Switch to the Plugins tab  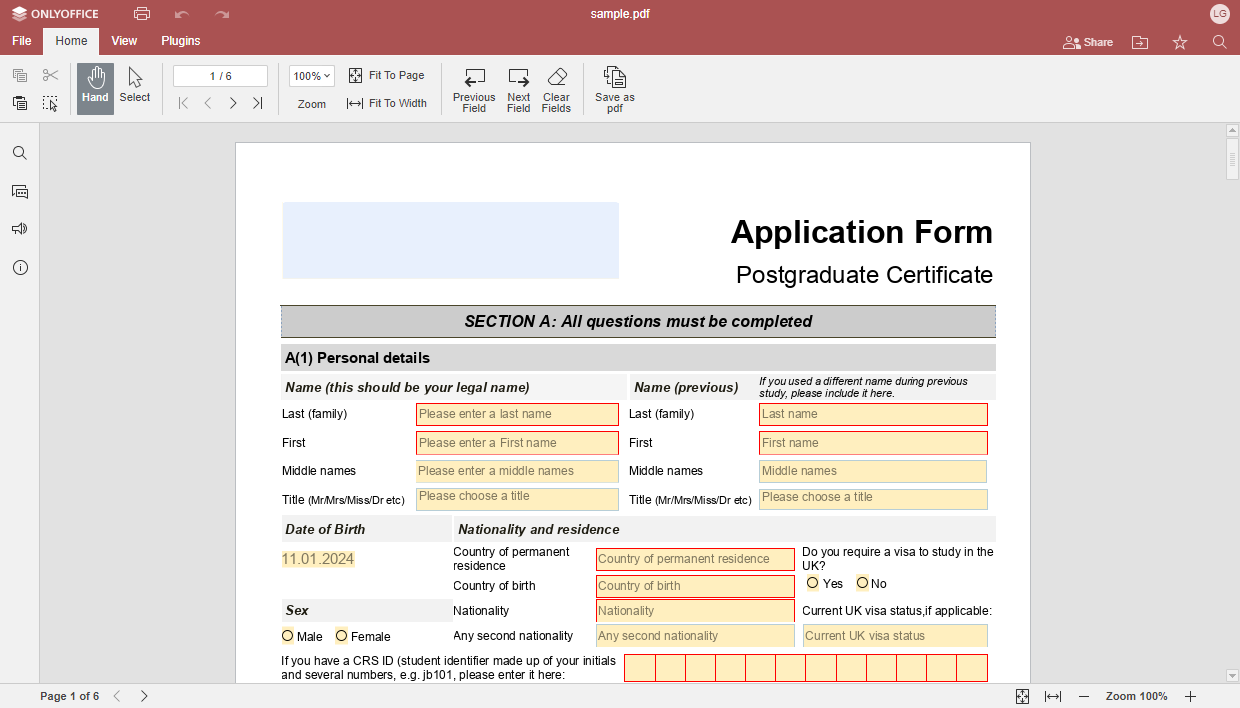click(181, 41)
